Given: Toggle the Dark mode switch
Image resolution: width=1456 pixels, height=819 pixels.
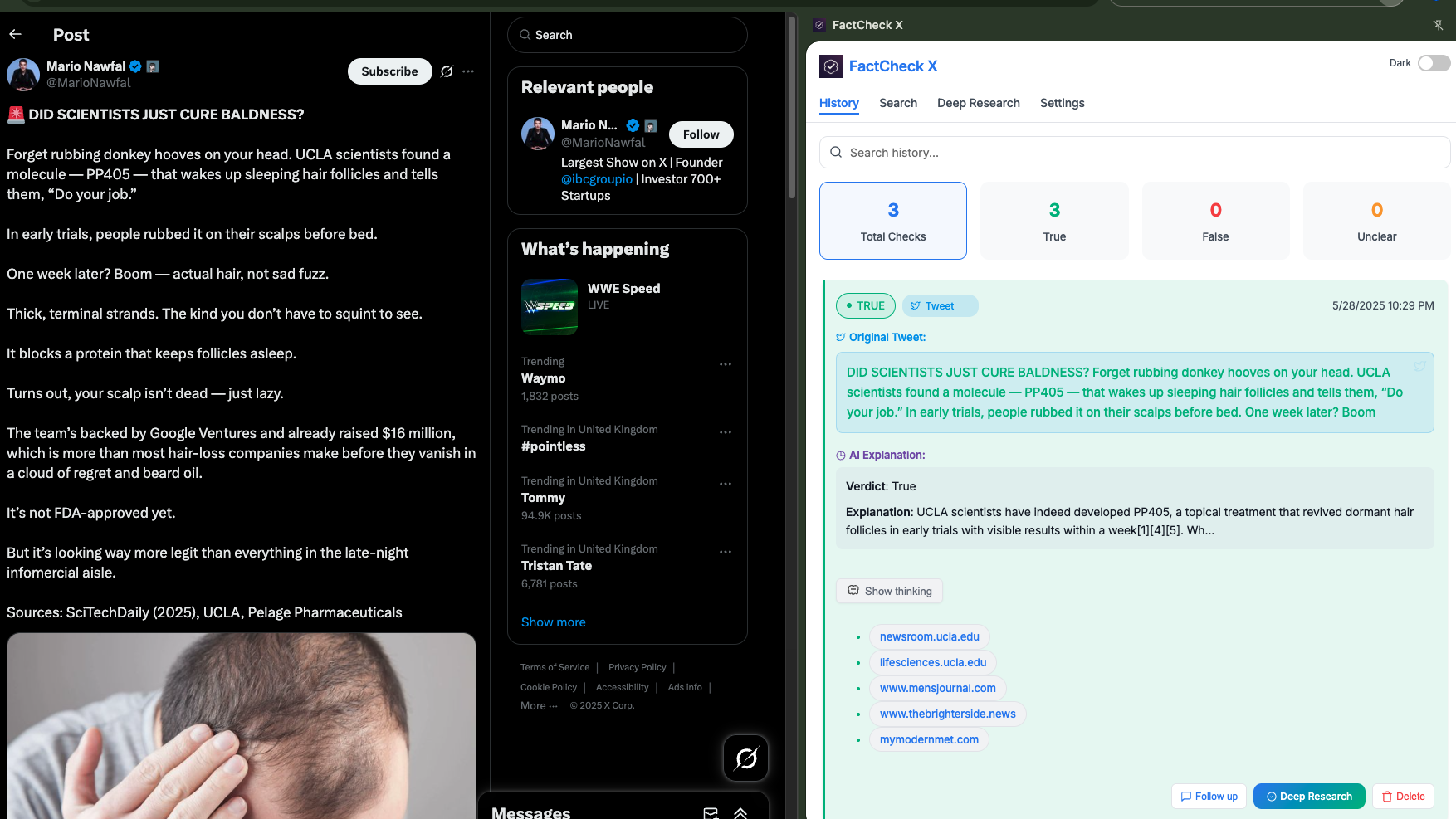Looking at the screenshot, I should pyautogui.click(x=1434, y=63).
